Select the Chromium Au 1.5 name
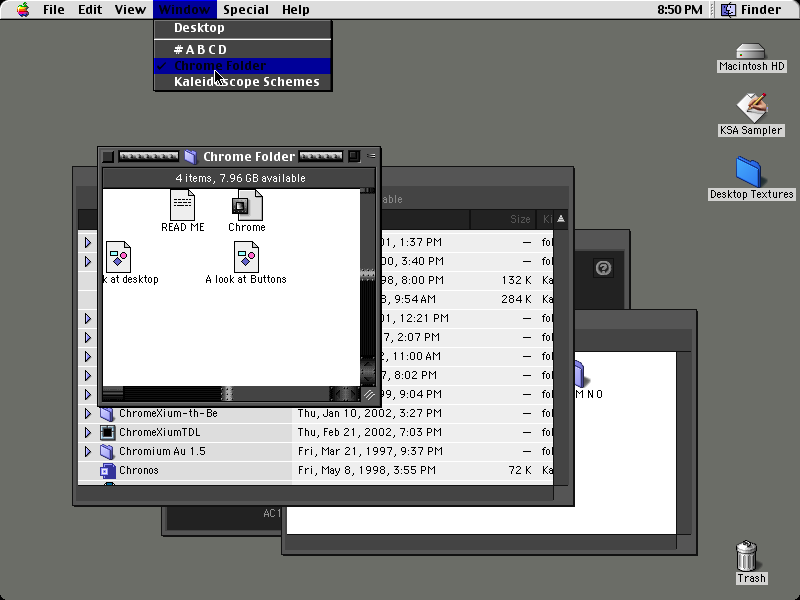Screen dimensions: 800x600 click(x=162, y=451)
